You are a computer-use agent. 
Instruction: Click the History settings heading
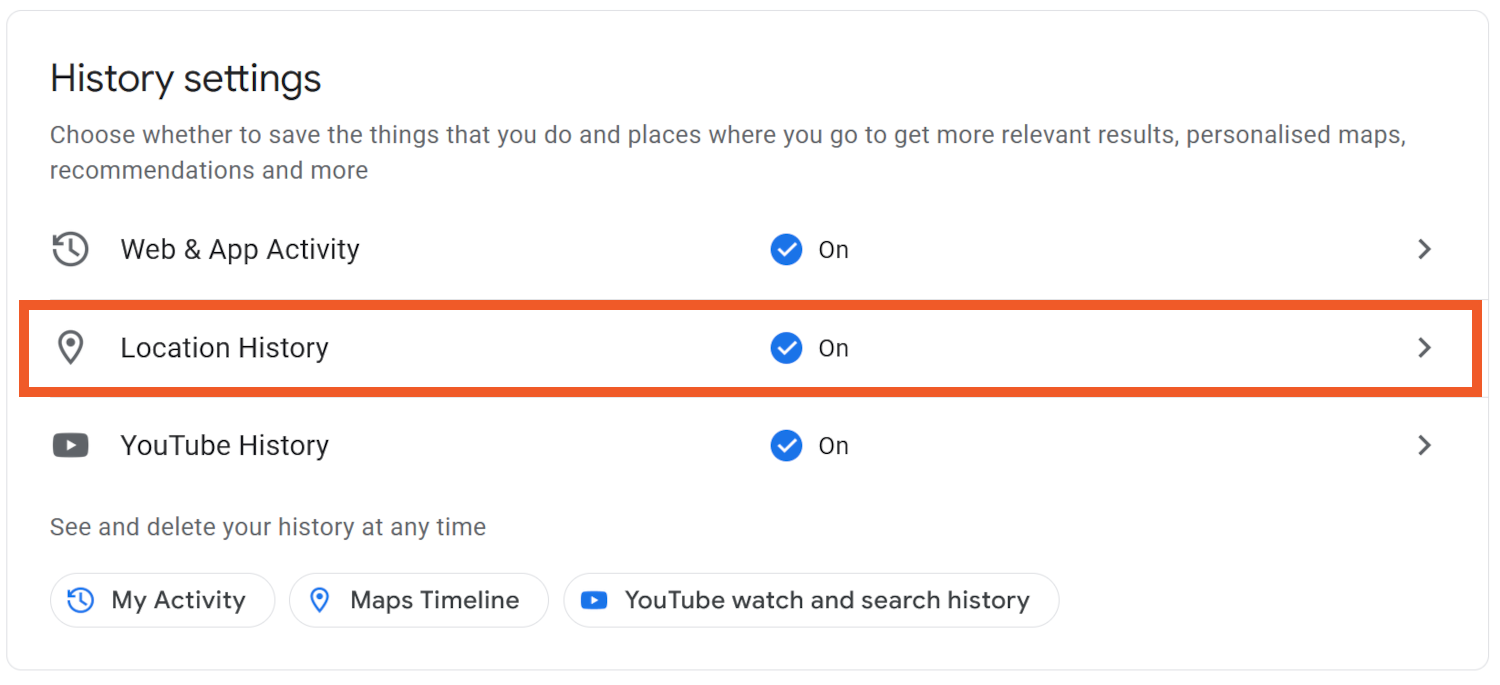click(186, 78)
